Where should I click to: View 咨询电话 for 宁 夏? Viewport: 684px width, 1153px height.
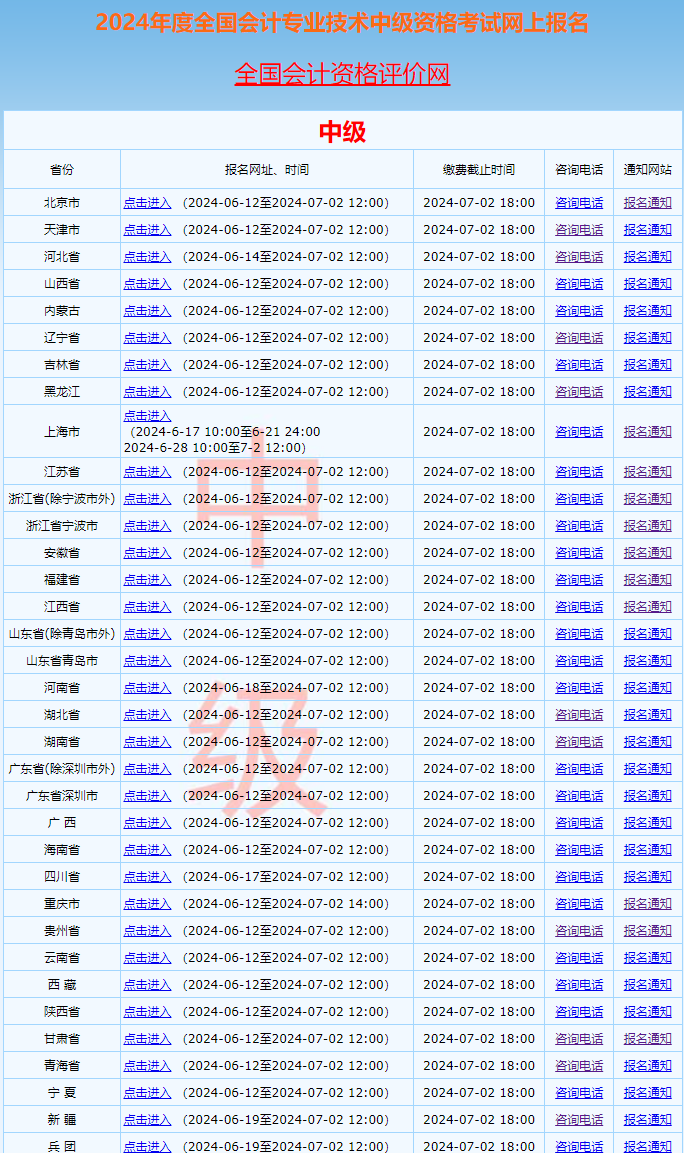coord(579,1093)
